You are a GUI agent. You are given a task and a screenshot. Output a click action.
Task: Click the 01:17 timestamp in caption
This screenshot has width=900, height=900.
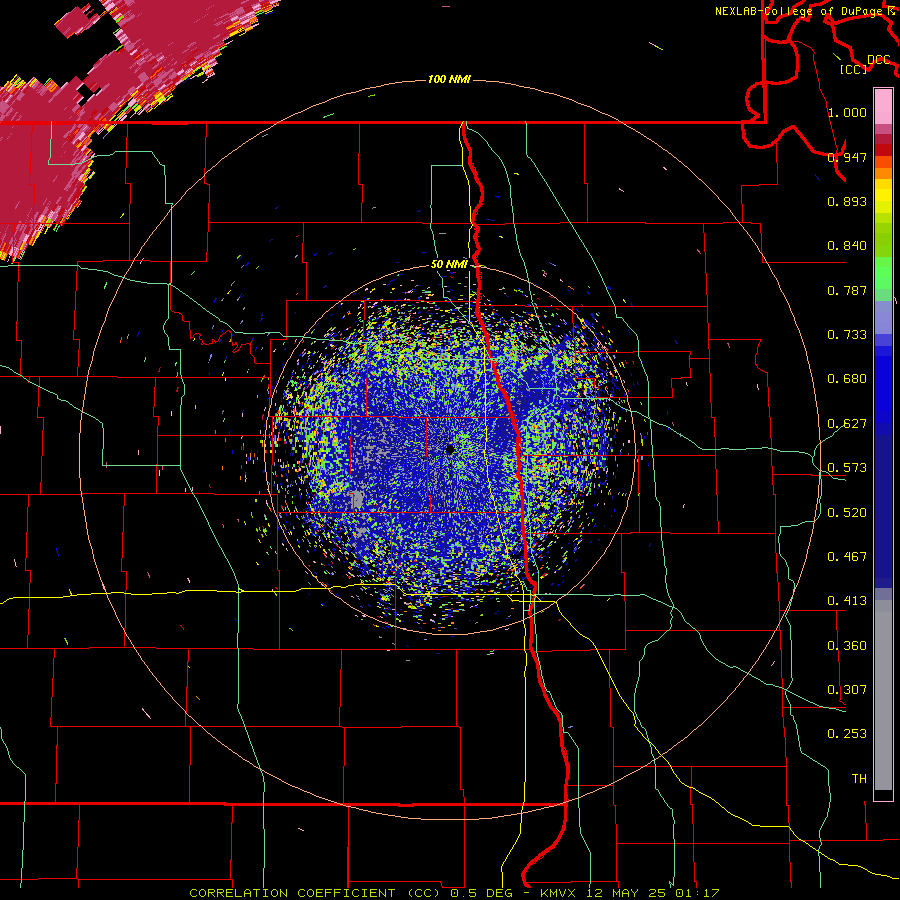pyautogui.click(x=697, y=893)
